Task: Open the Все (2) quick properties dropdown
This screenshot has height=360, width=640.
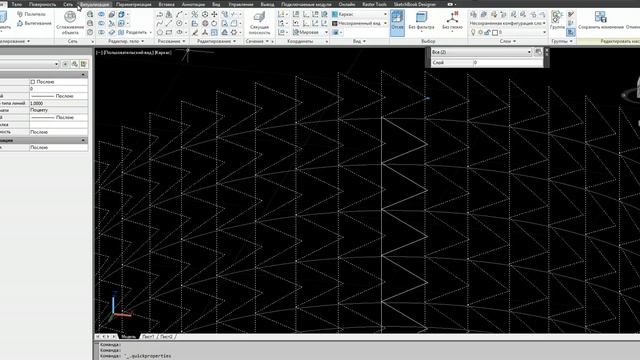Action: point(482,52)
